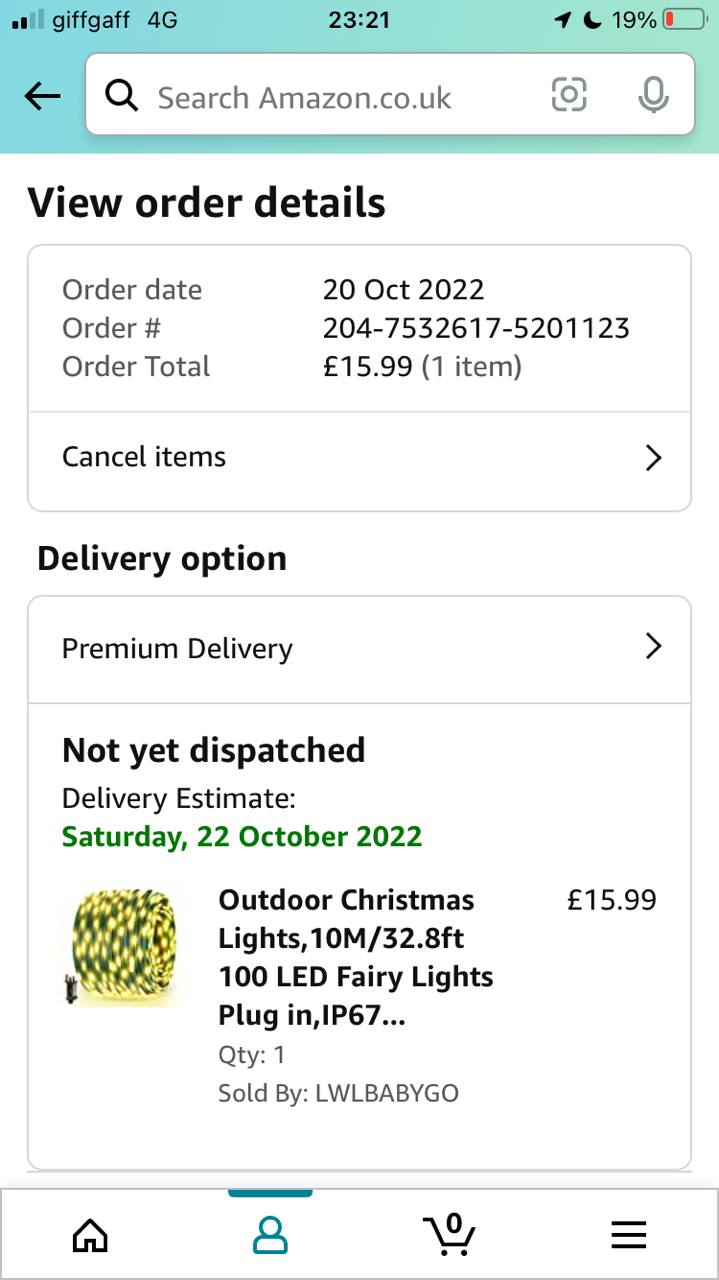This screenshot has height=1280, width=719.
Task: Tap the Sold By LWLBABYGO seller text
Action: (x=338, y=1093)
